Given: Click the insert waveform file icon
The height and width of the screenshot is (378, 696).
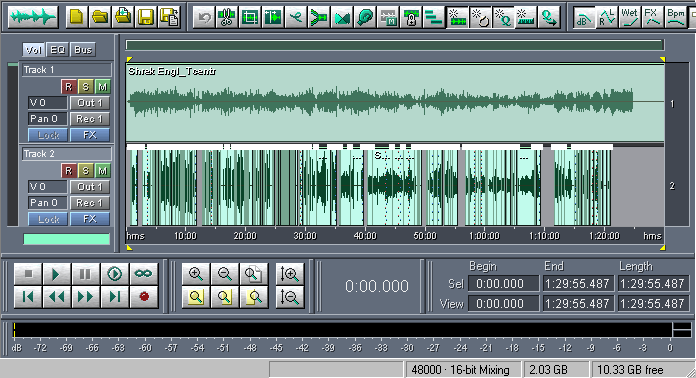Looking at the screenshot, I should 123,17.
